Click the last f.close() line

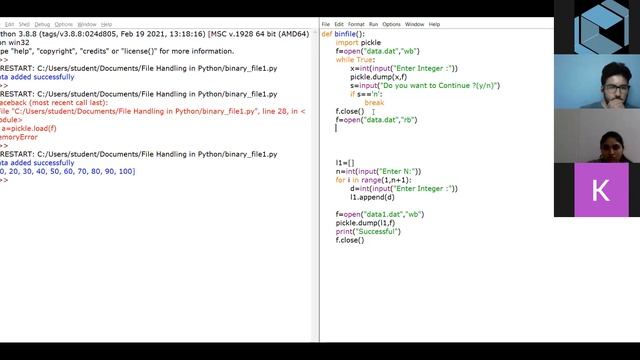click(x=350, y=240)
